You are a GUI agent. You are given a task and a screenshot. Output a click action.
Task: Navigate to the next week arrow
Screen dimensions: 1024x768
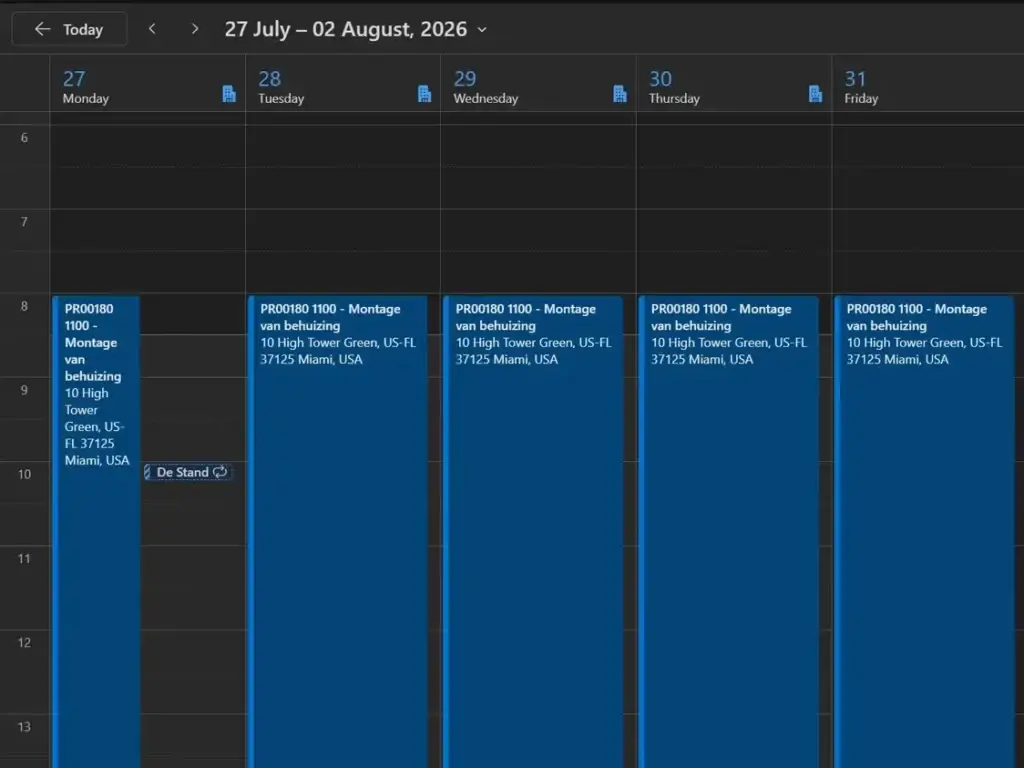195,29
